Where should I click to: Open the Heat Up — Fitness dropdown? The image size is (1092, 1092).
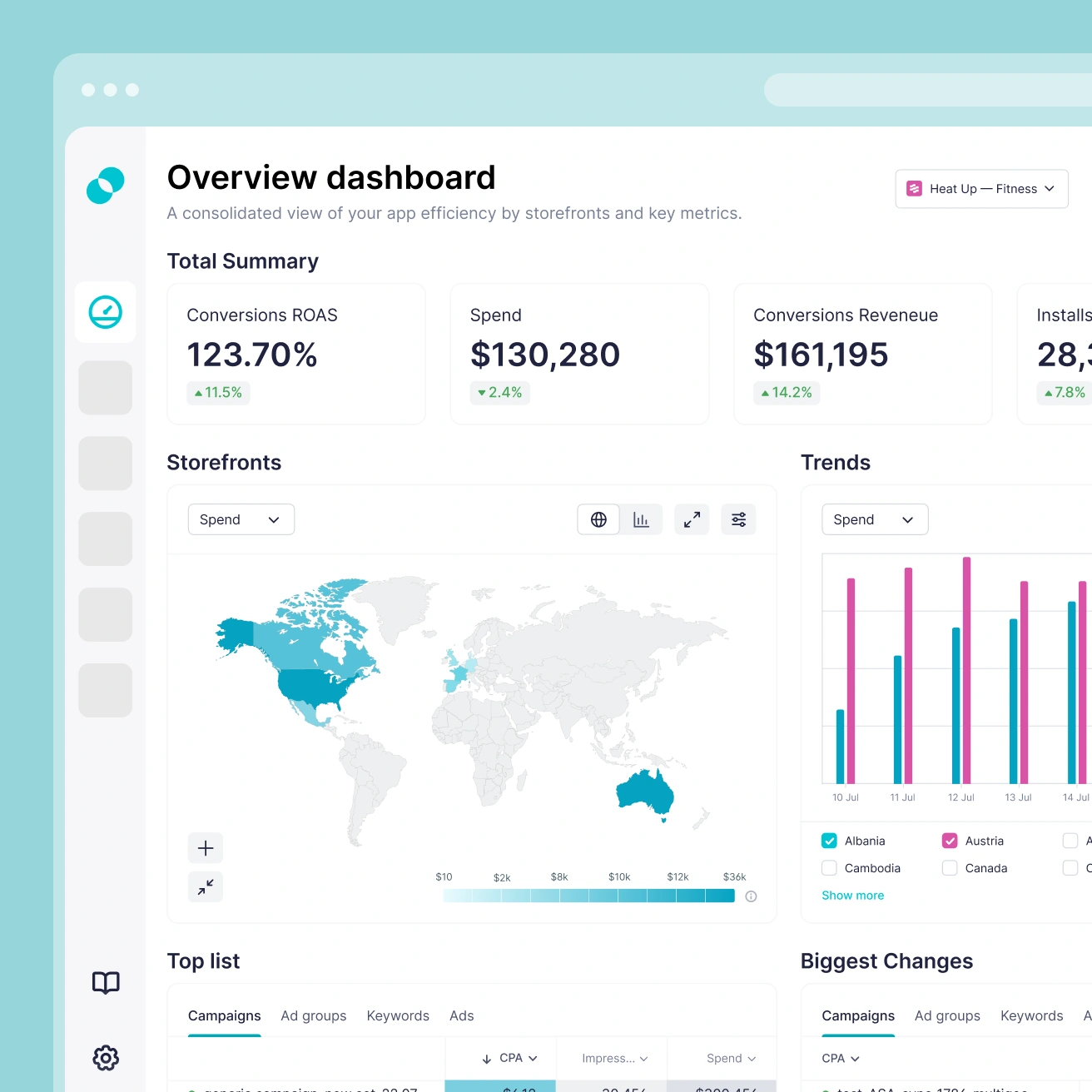(982, 189)
